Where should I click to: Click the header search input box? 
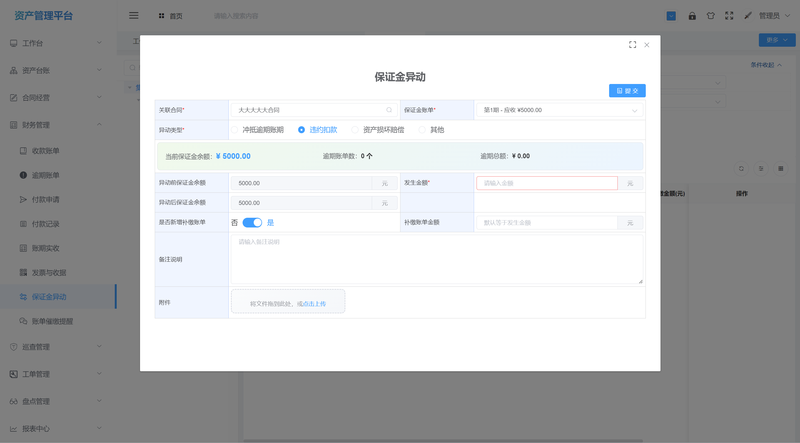(x=236, y=16)
